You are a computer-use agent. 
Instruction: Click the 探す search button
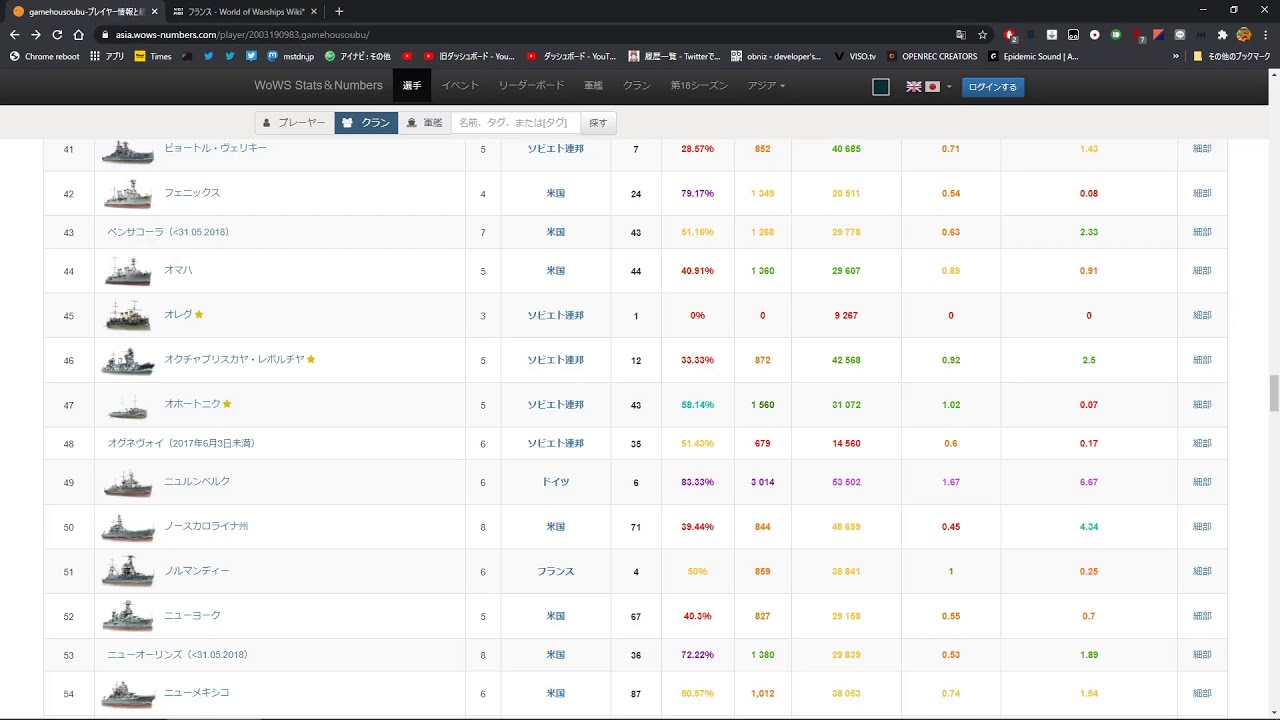598,122
